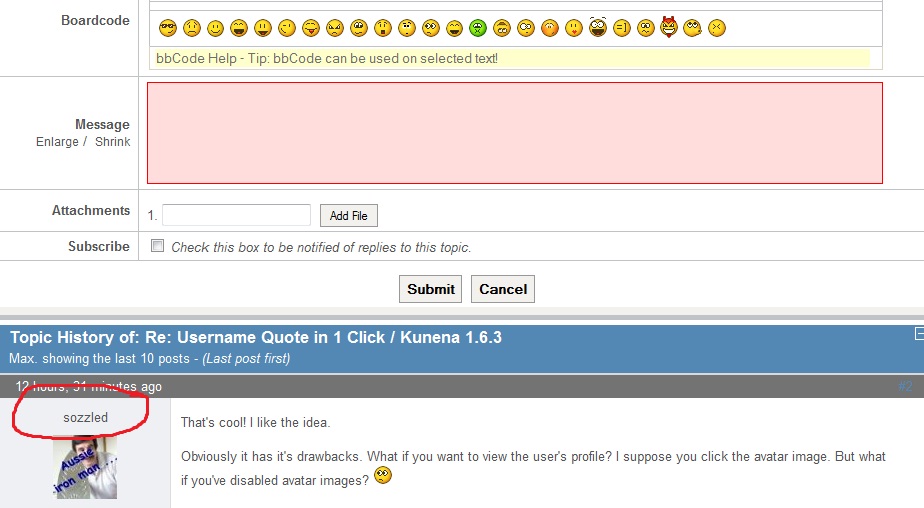Click the attachment file input field
This screenshot has width=924, height=508.
[x=236, y=215]
